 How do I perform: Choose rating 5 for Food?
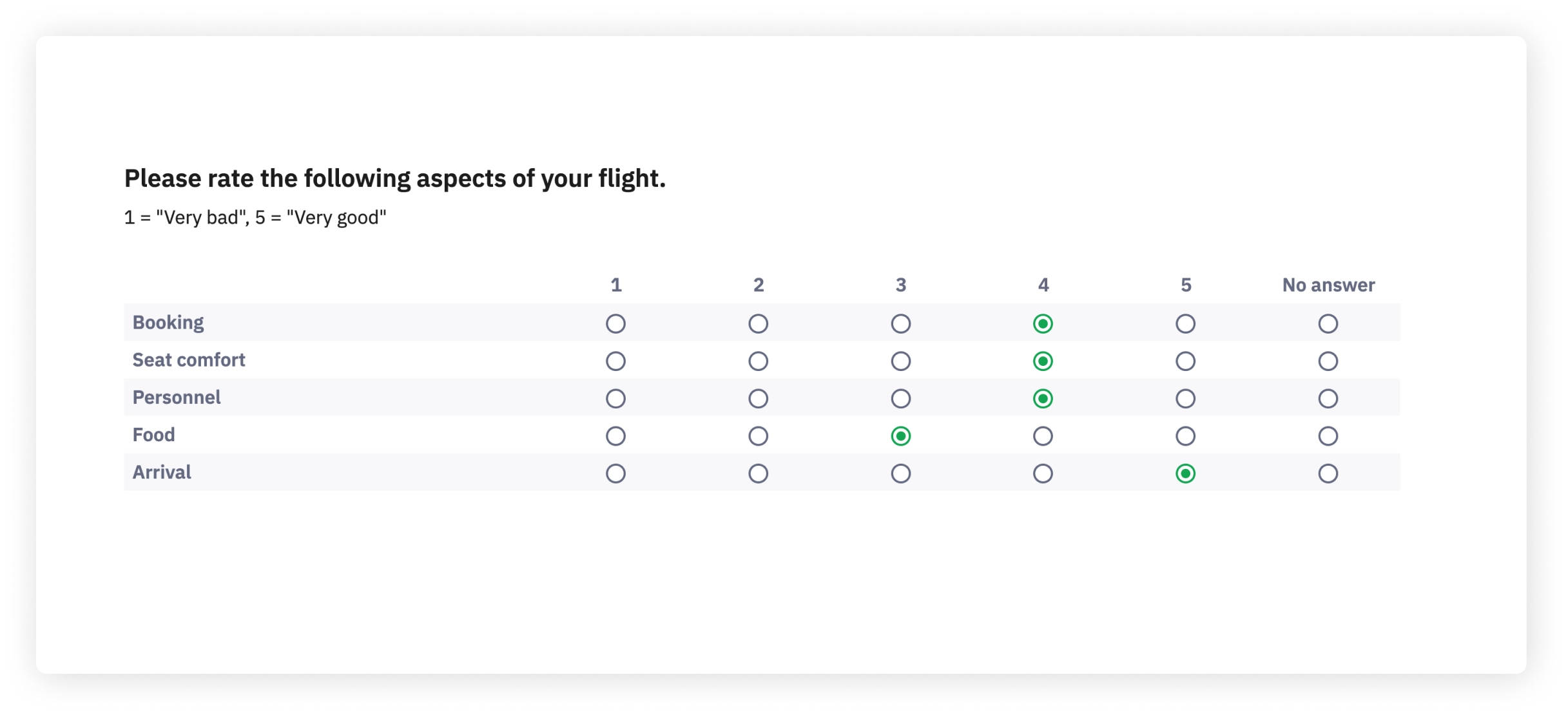pyautogui.click(x=1186, y=435)
